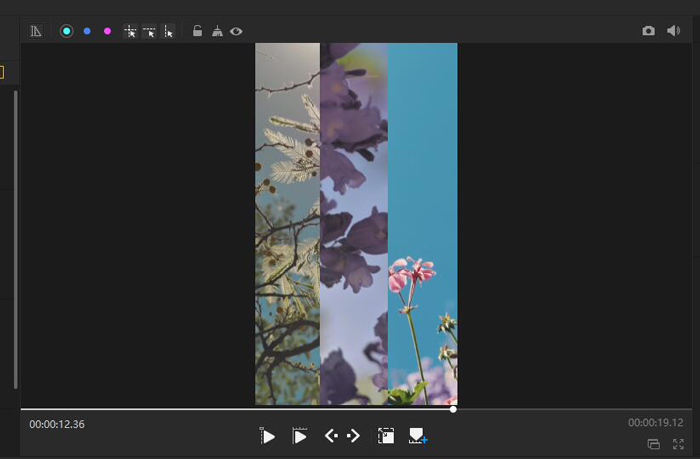Click the horizontal guide line tool
Image resolution: width=700 pixels, height=459 pixels.
tap(149, 31)
